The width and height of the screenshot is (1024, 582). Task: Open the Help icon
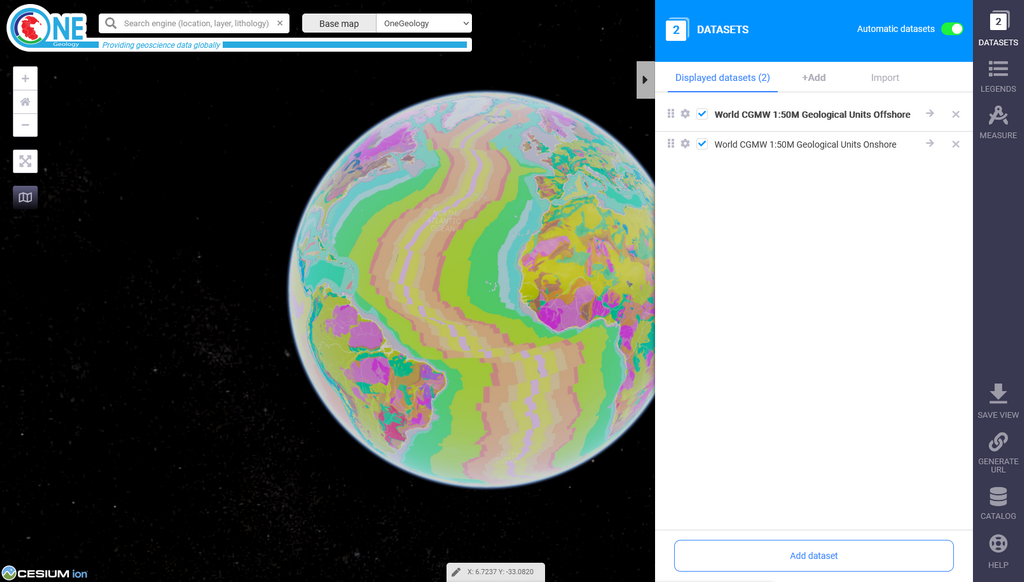997,550
